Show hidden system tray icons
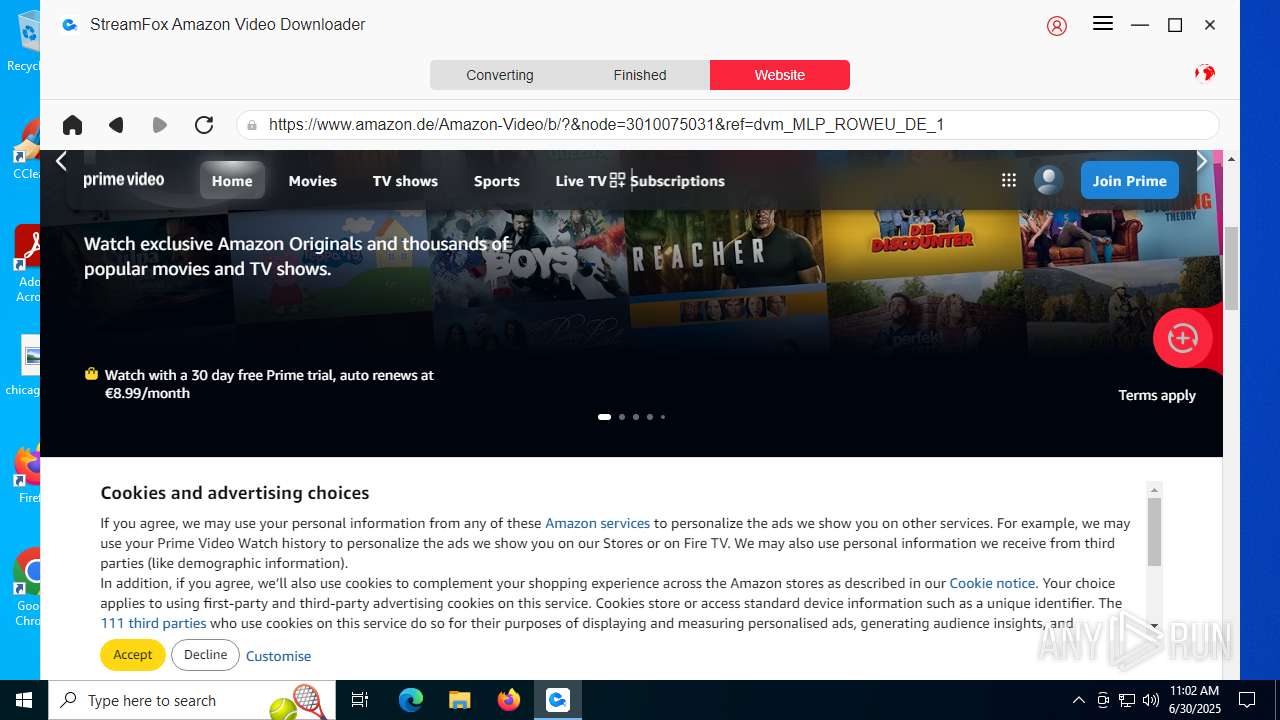Screen dimensions: 1280x720 coord(1078,700)
